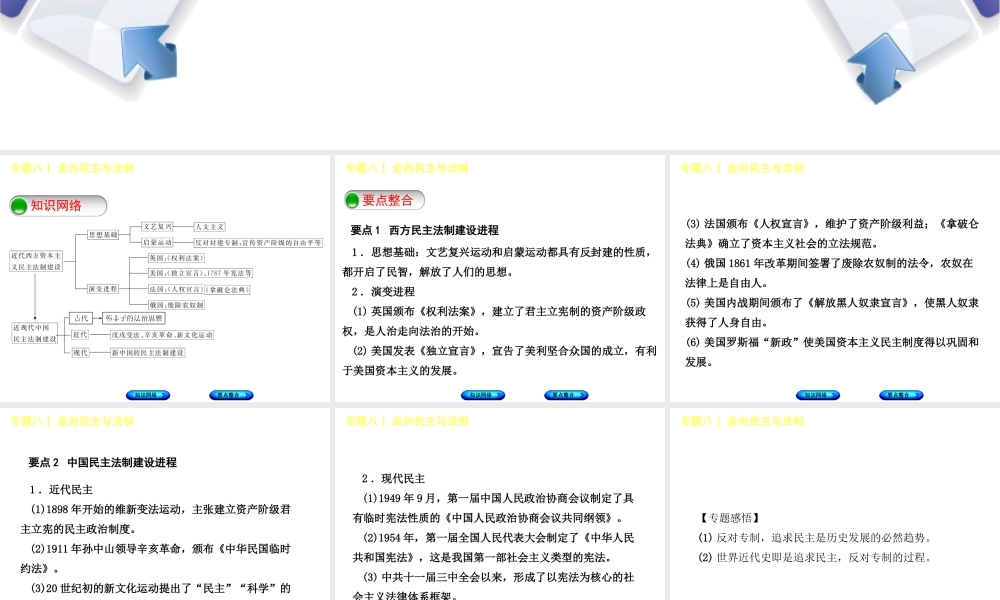Click the large 要点整合 badge with green circle
The height and width of the screenshot is (600, 1000).
(385, 200)
